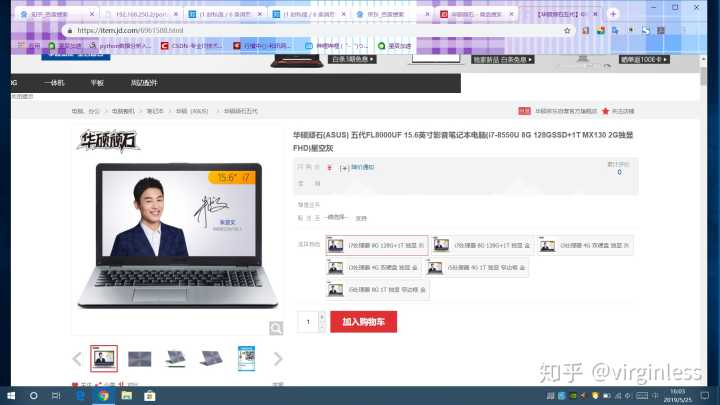Open the 一体机 navigation menu item
Screen dimensions: 720x405
54,83
